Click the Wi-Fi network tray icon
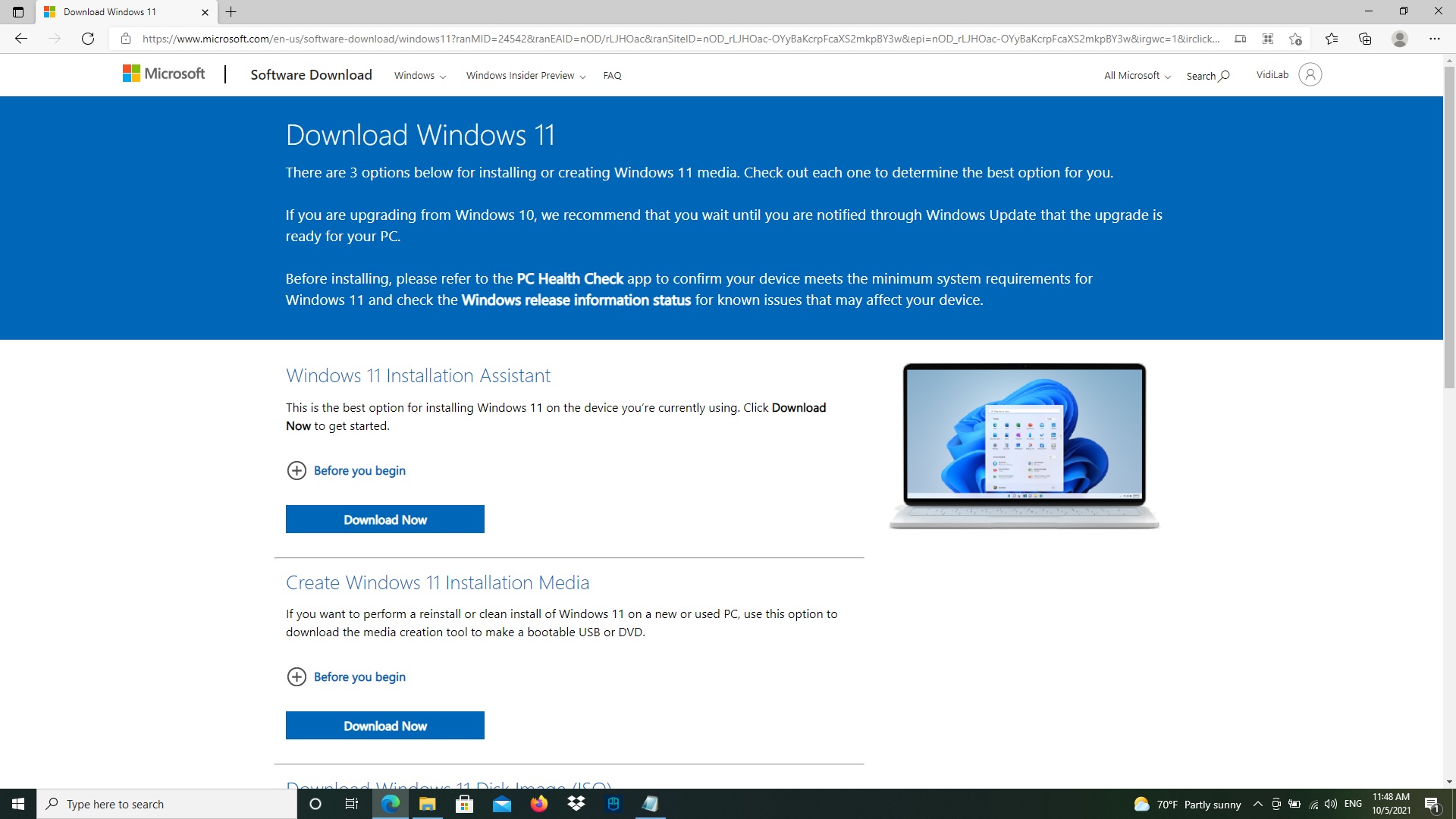 click(1313, 804)
